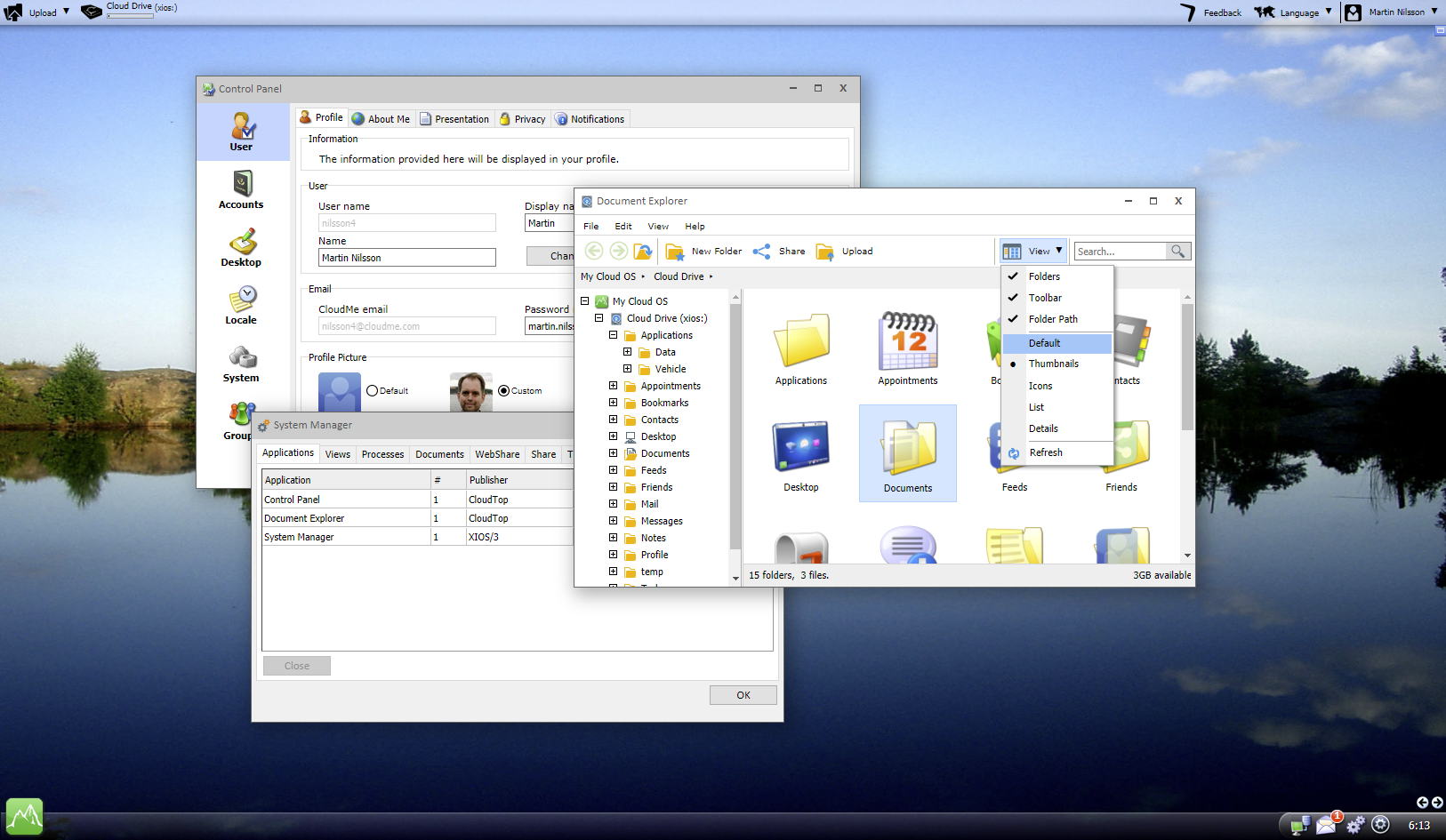Click OK button in System Manager
Screen dimensions: 1446x840
click(x=743, y=695)
